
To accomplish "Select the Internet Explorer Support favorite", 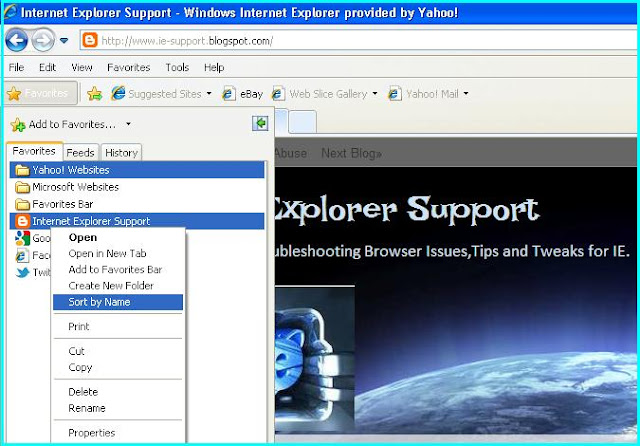I will point(137,221).
